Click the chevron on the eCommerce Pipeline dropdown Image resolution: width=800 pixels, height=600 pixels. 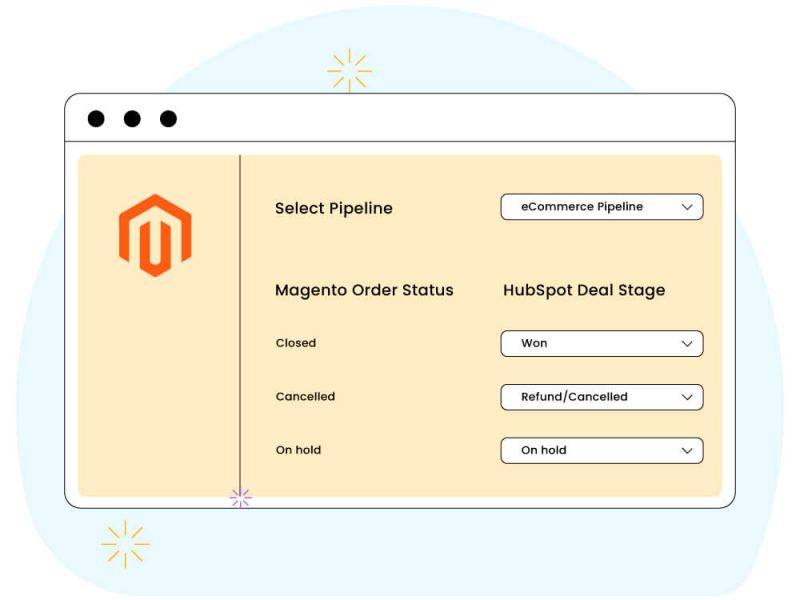[687, 207]
